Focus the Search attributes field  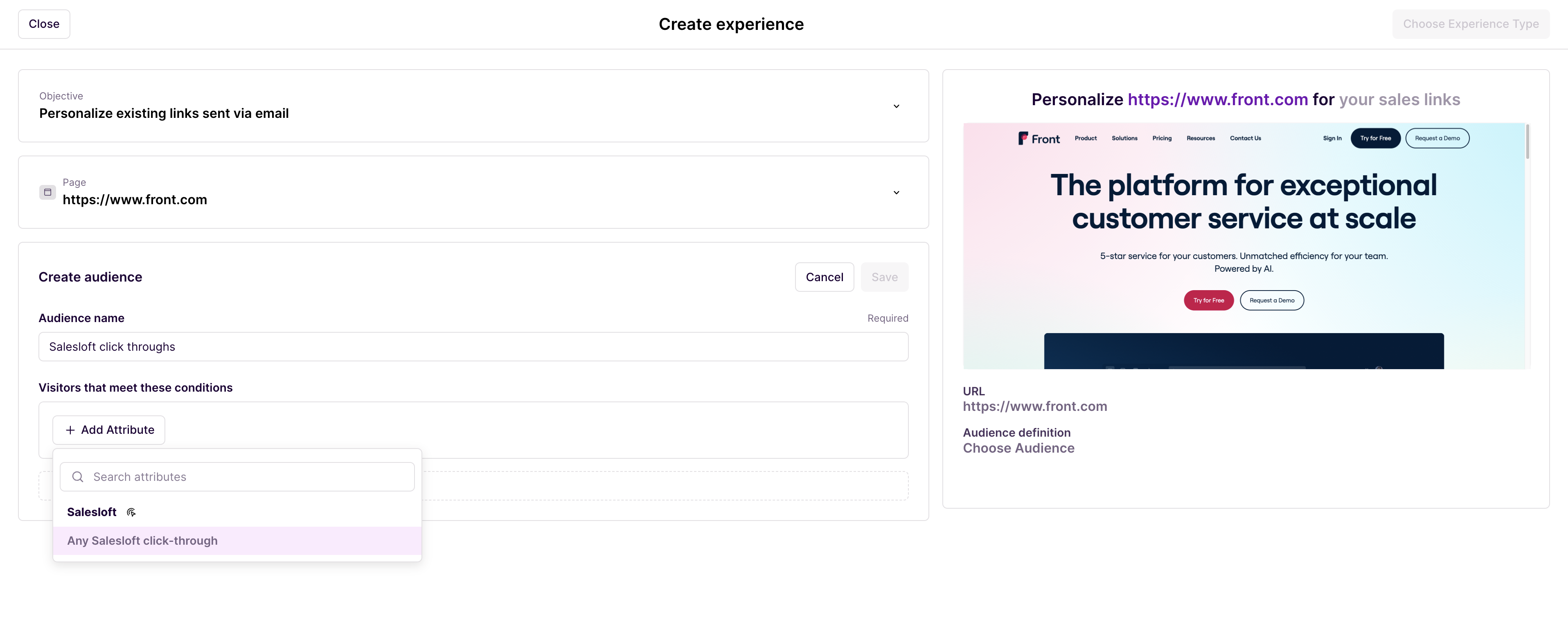tap(237, 477)
